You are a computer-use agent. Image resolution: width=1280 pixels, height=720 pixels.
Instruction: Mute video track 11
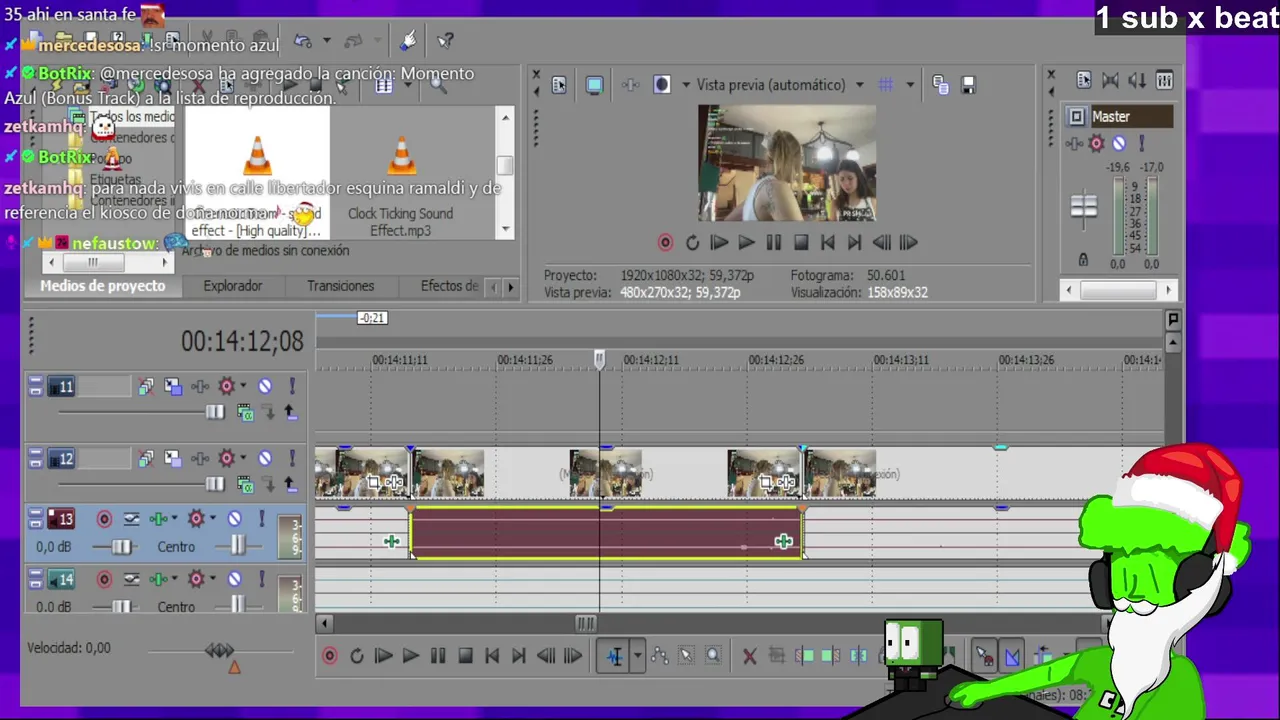[265, 386]
